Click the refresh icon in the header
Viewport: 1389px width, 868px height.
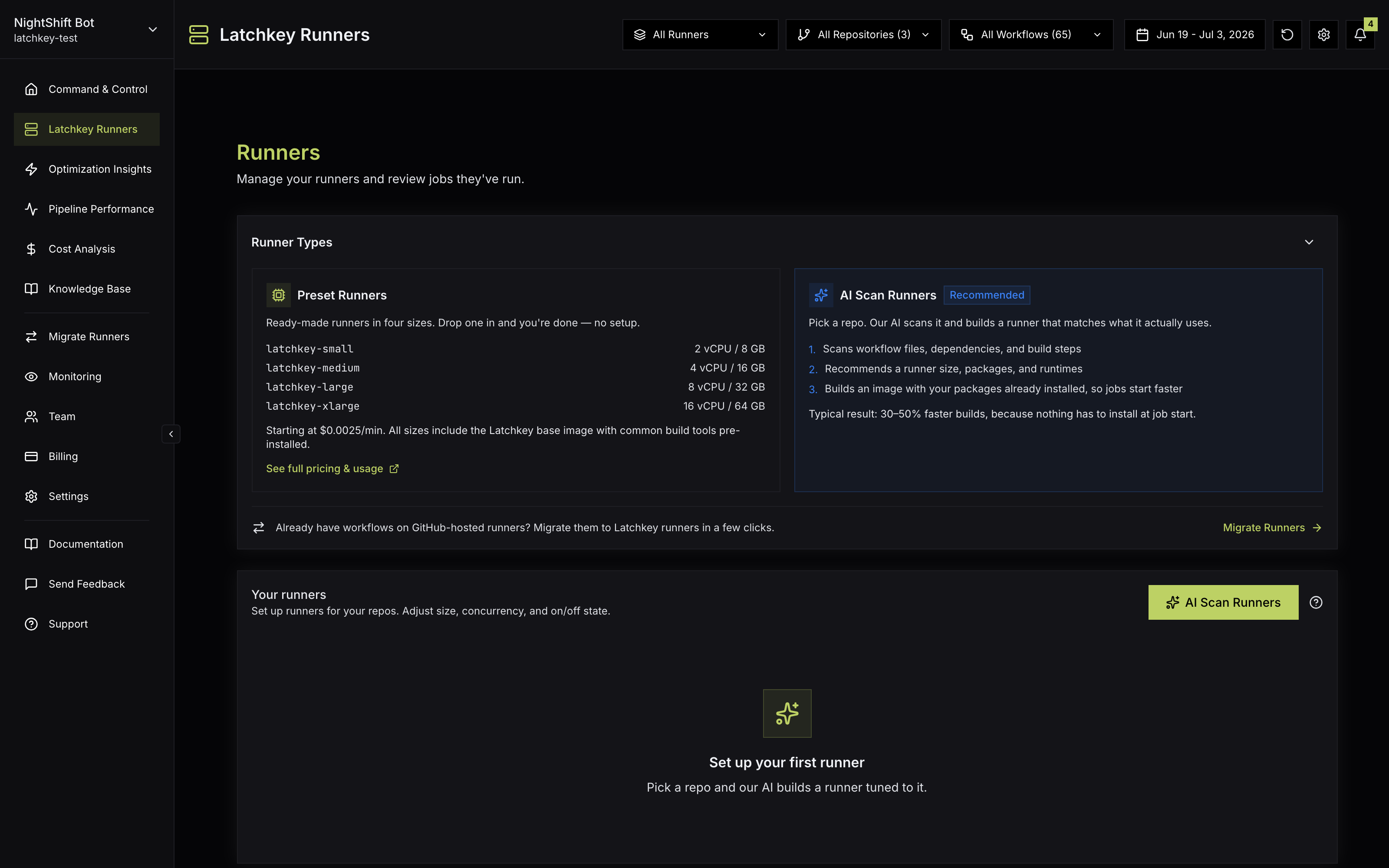[x=1287, y=34]
